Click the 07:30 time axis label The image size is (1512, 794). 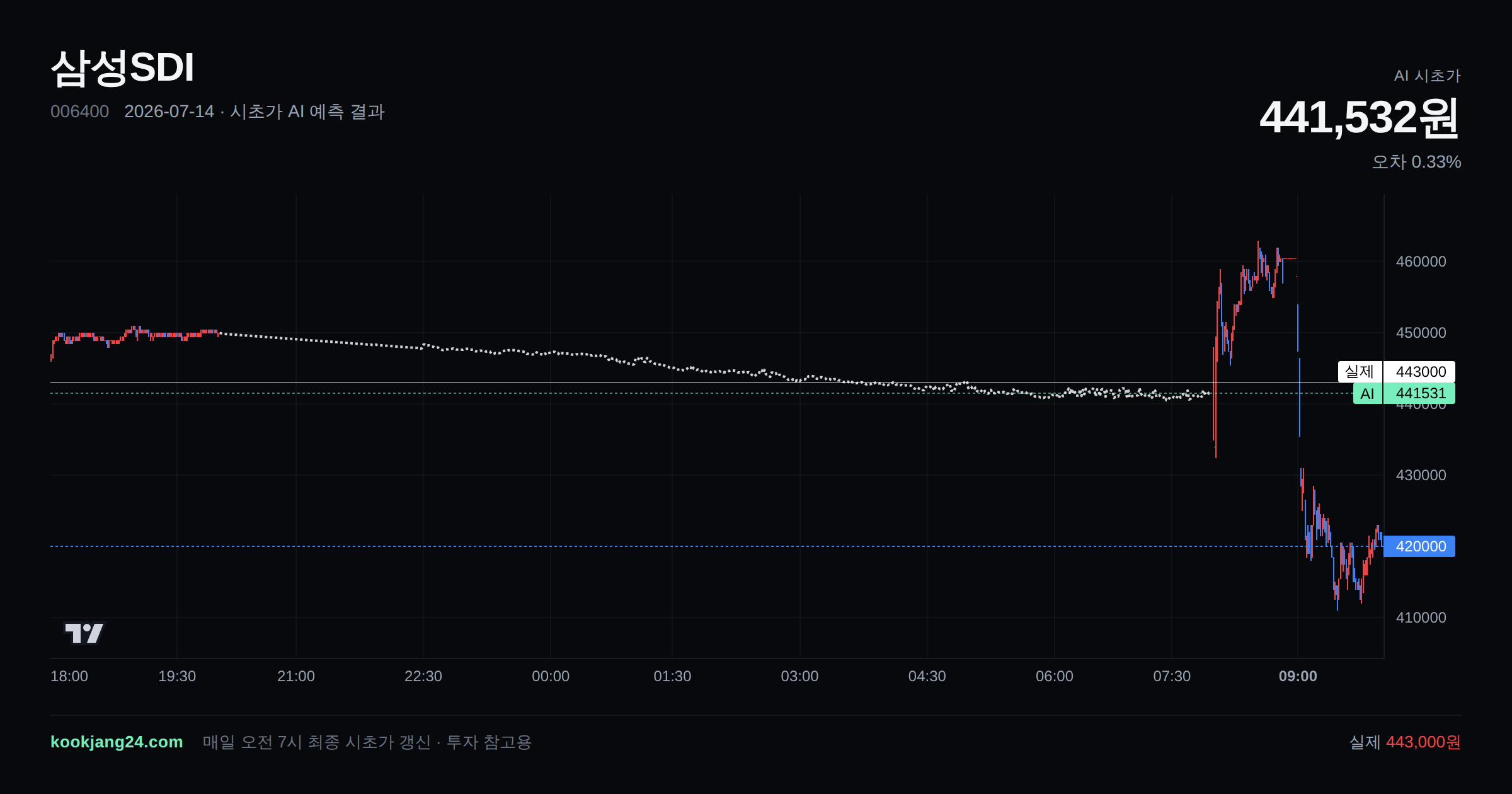click(1172, 676)
